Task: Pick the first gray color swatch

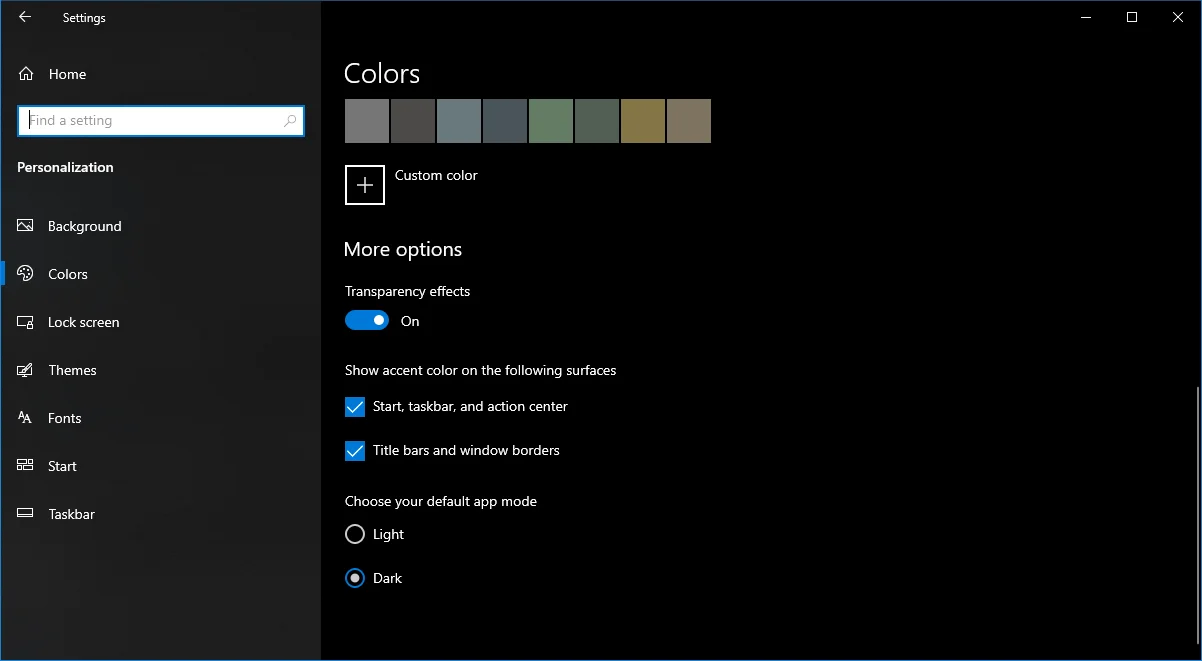Action: pyautogui.click(x=366, y=121)
